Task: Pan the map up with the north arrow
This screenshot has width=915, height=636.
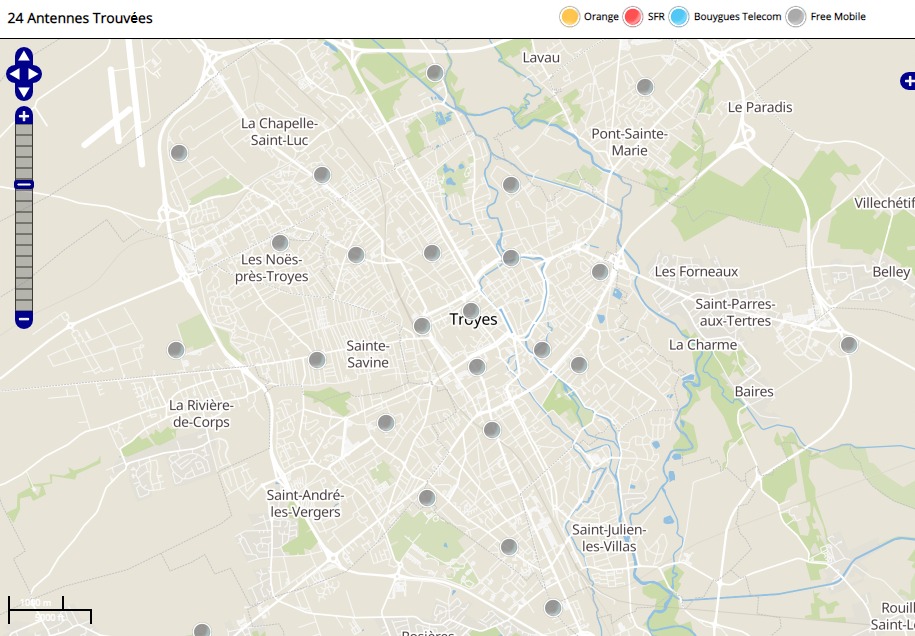Action: tap(24, 56)
